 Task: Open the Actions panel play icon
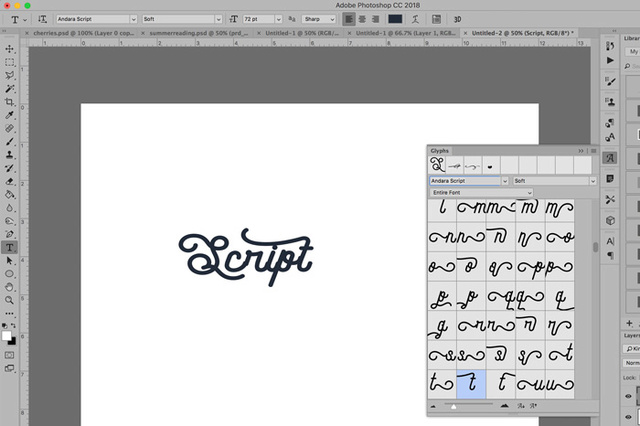point(610,60)
